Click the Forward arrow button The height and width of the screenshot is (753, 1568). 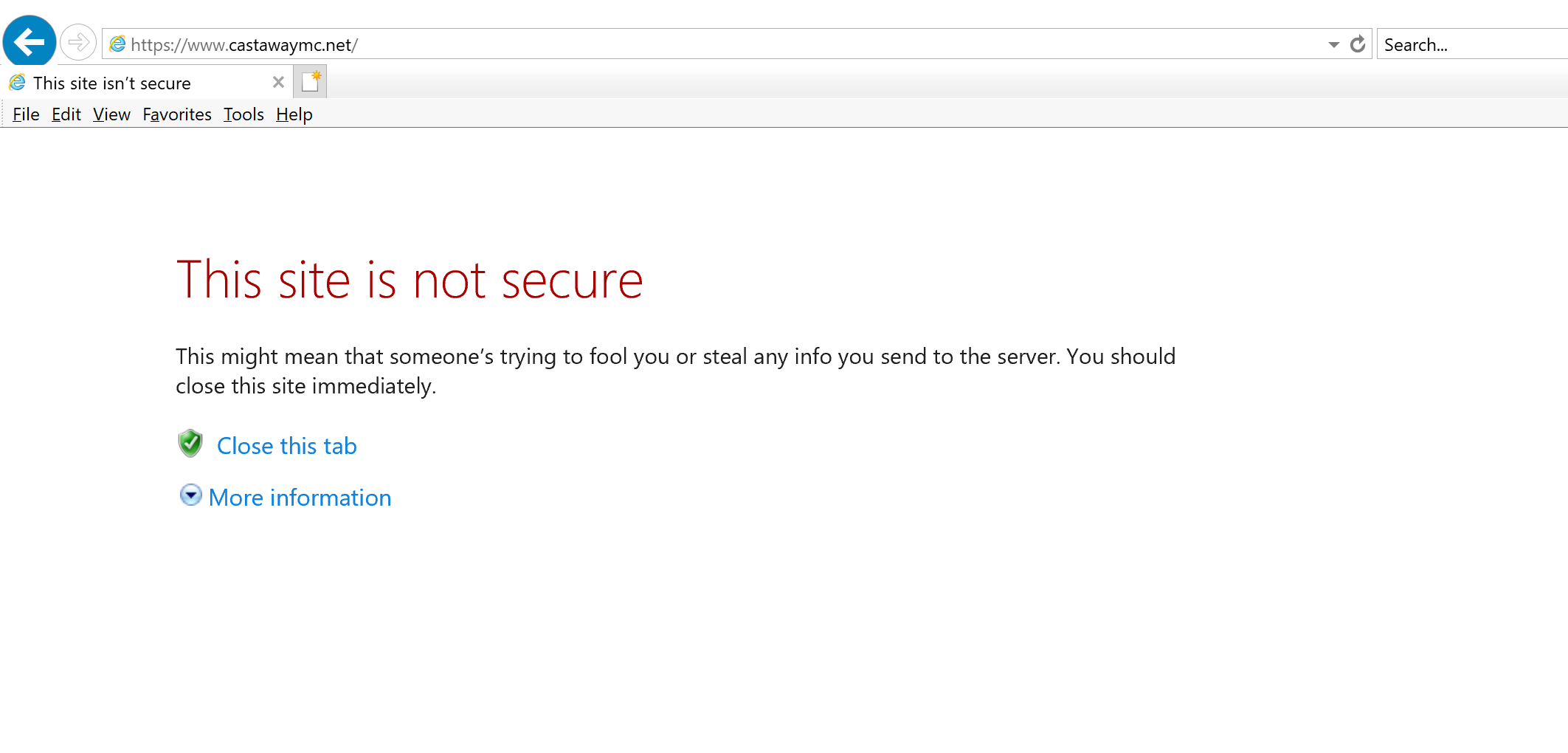[78, 42]
